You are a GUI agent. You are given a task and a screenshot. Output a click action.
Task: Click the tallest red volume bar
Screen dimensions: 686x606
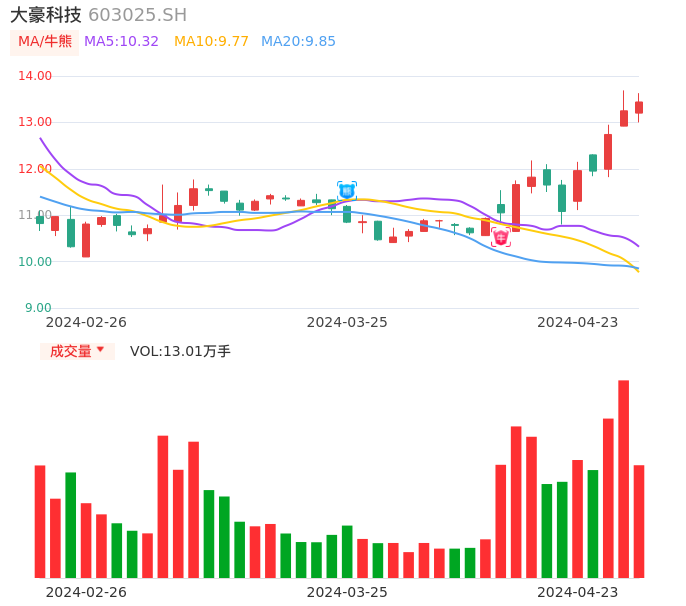623,479
